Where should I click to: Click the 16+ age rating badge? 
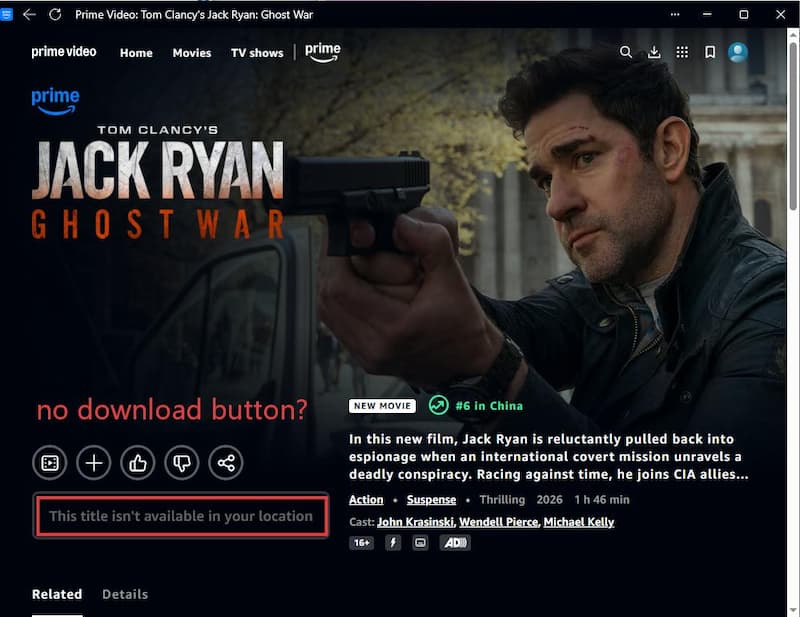[362, 542]
